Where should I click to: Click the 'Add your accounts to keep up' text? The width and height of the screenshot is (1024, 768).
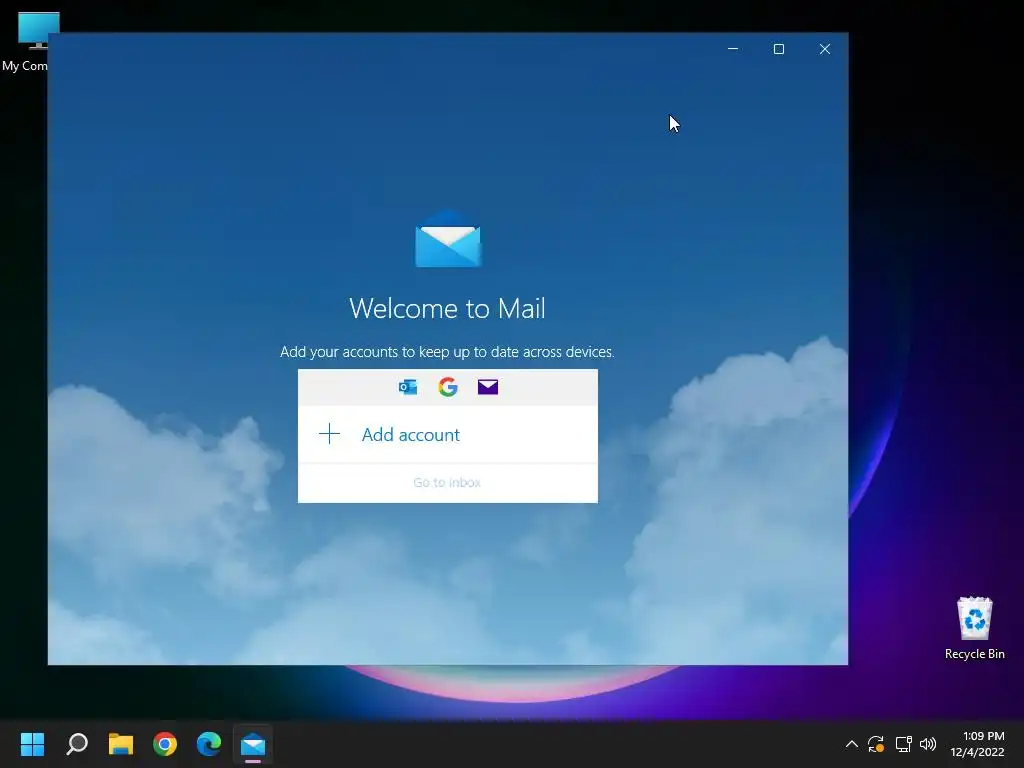pos(447,351)
